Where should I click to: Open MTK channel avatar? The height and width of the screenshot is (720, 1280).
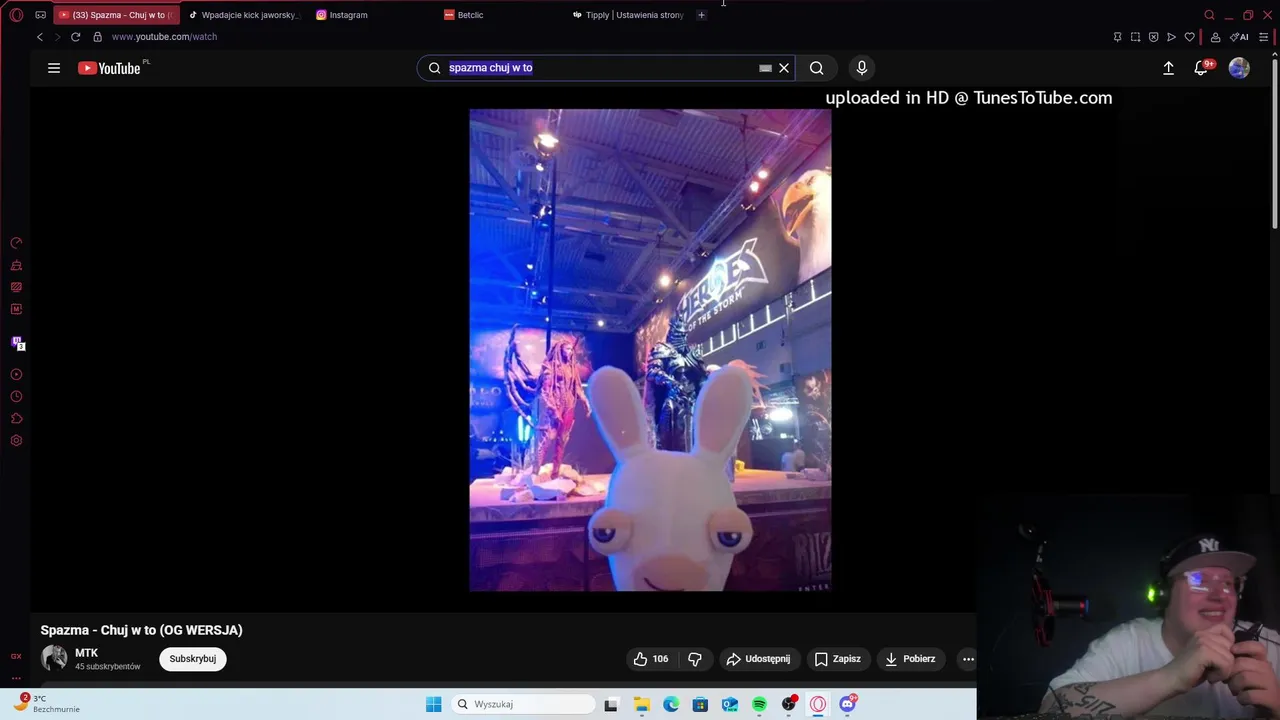coord(54,658)
